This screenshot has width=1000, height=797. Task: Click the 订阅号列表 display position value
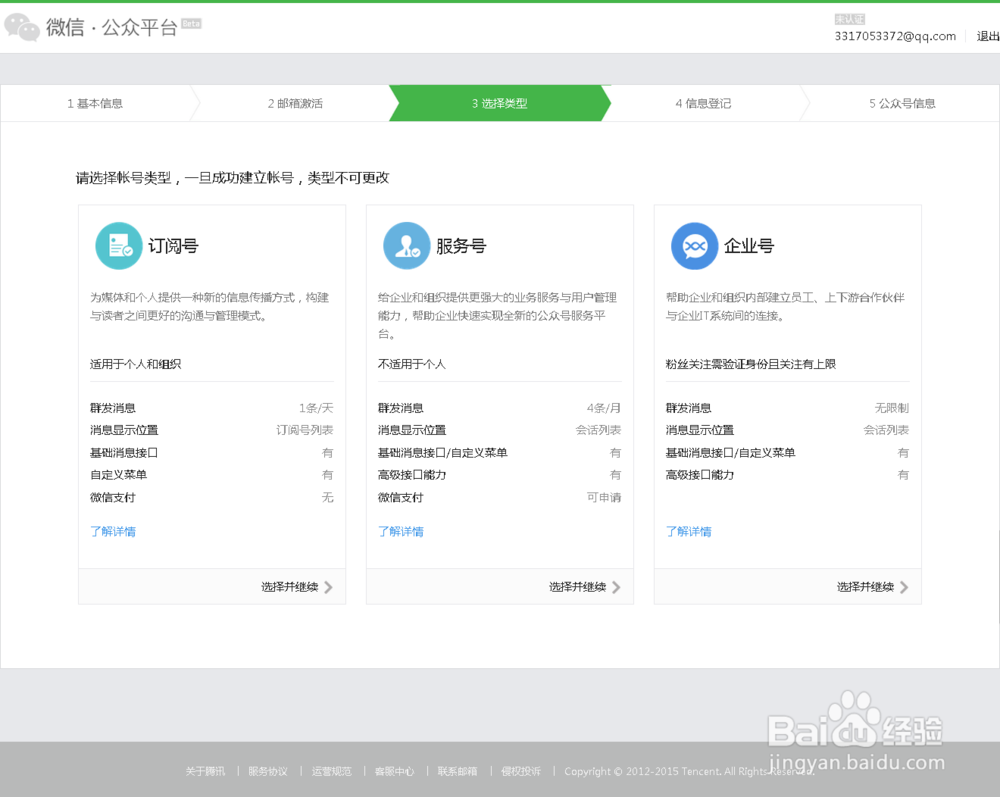point(305,430)
